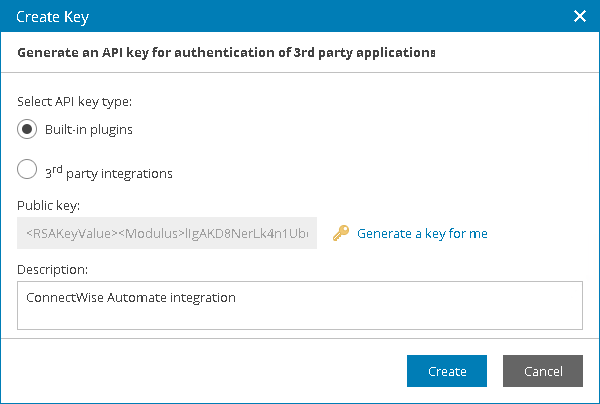
Task: Click the key icon beside Generate link
Action: click(x=340, y=234)
